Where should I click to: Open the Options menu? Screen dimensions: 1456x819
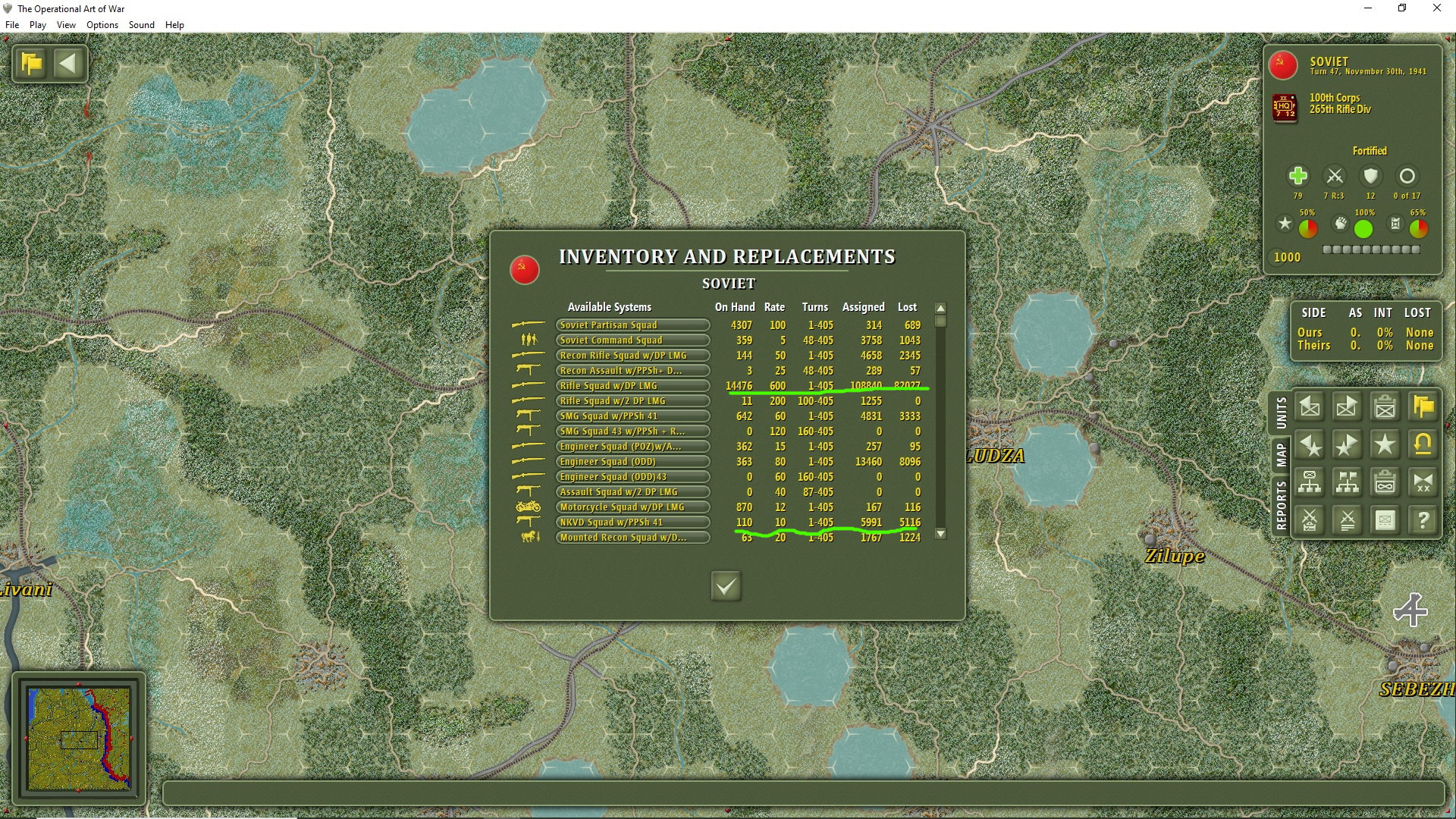click(102, 25)
